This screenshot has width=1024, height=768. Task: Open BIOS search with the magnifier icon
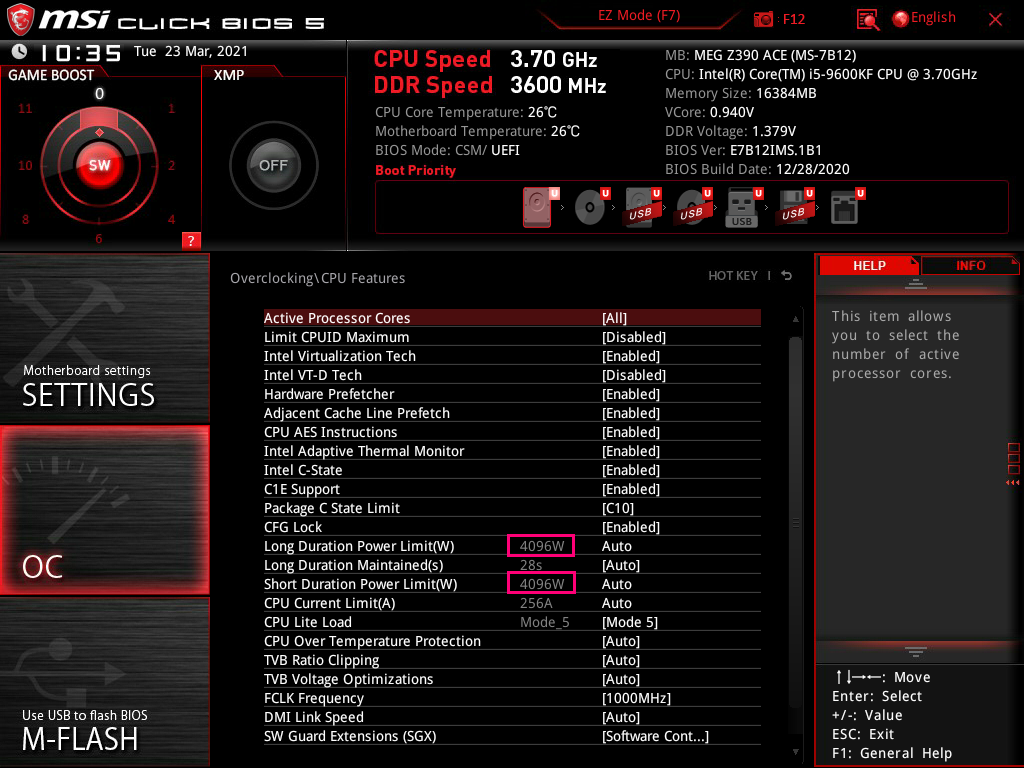coord(869,19)
